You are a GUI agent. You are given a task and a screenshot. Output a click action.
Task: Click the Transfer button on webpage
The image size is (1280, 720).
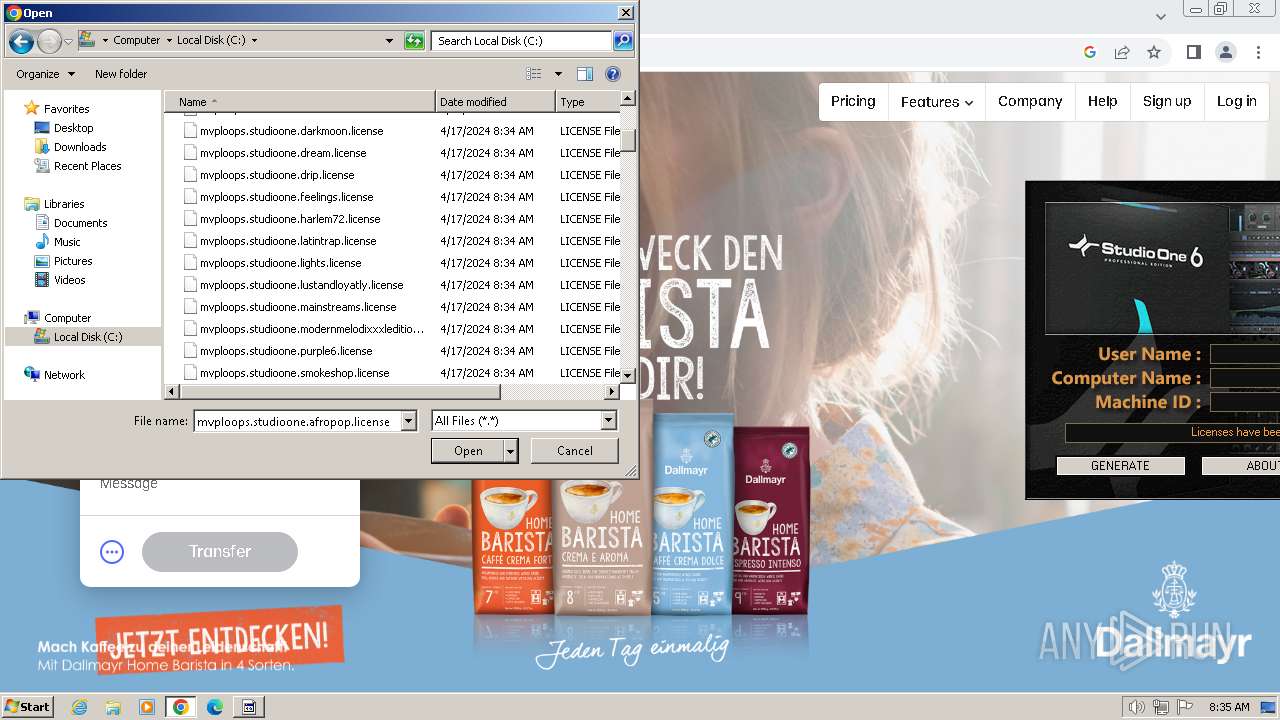(x=220, y=552)
